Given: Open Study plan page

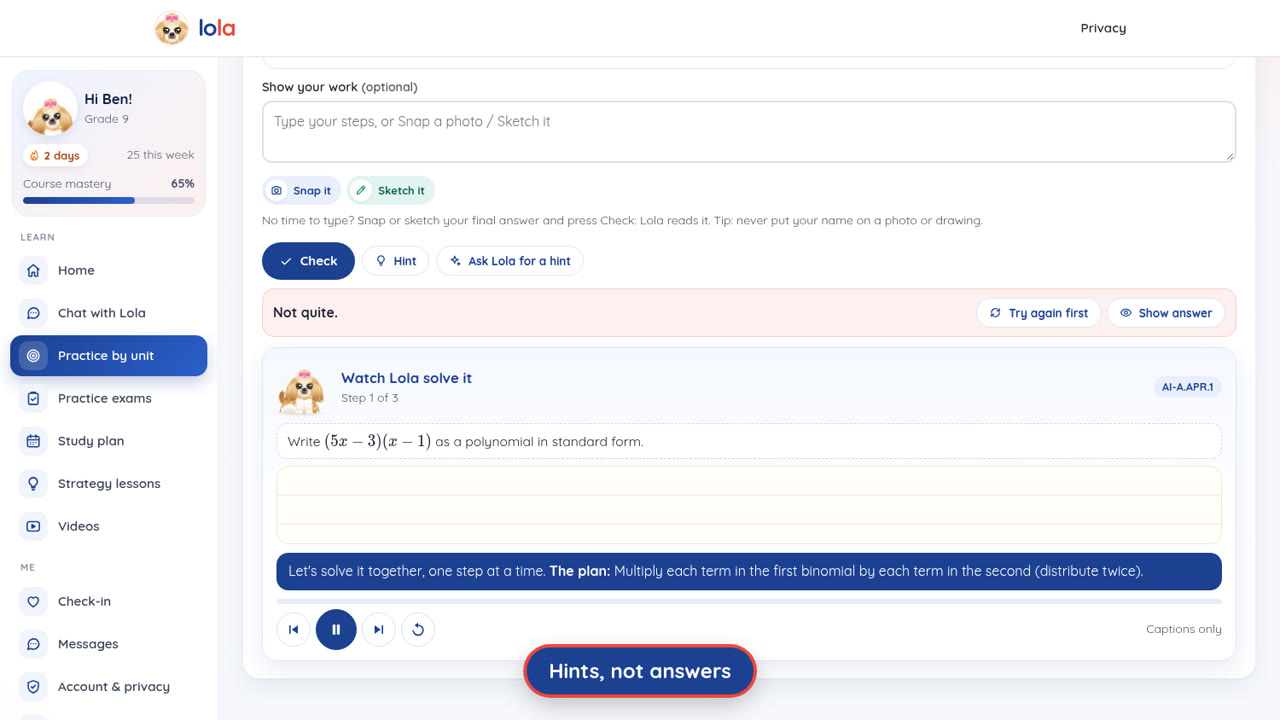Looking at the screenshot, I should click(x=109, y=441).
